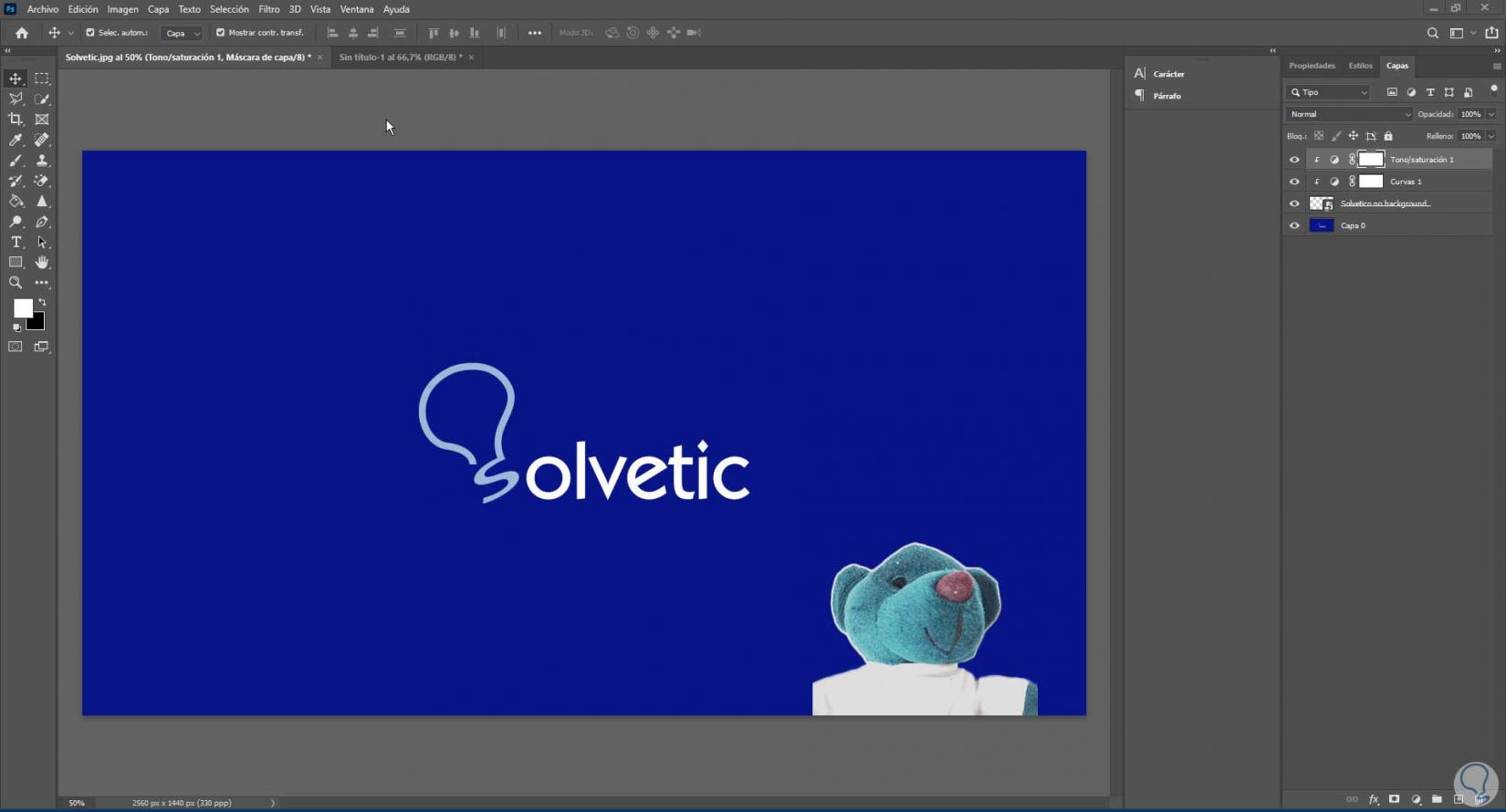Select the Clone Stamp tool
Viewport: 1506px width, 812px height.
42,161
